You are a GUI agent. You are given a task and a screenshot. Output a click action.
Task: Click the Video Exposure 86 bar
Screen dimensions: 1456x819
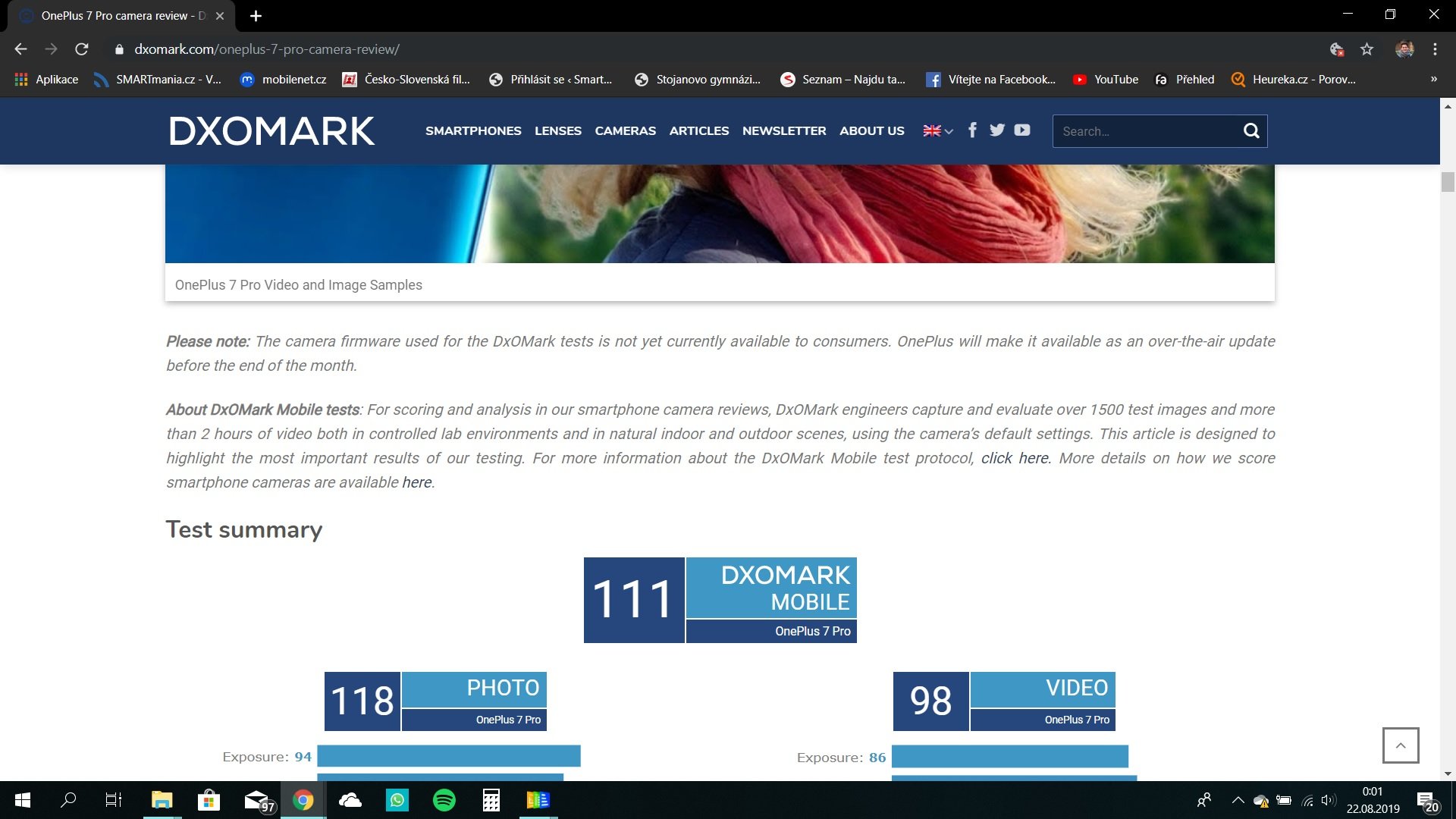pos(1010,756)
